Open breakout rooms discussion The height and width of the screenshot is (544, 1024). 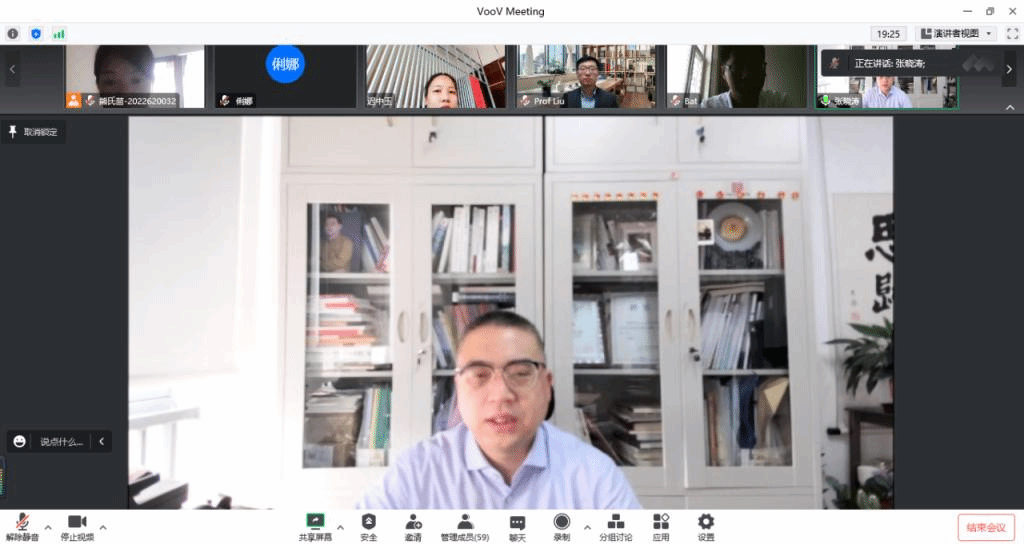tap(615, 526)
